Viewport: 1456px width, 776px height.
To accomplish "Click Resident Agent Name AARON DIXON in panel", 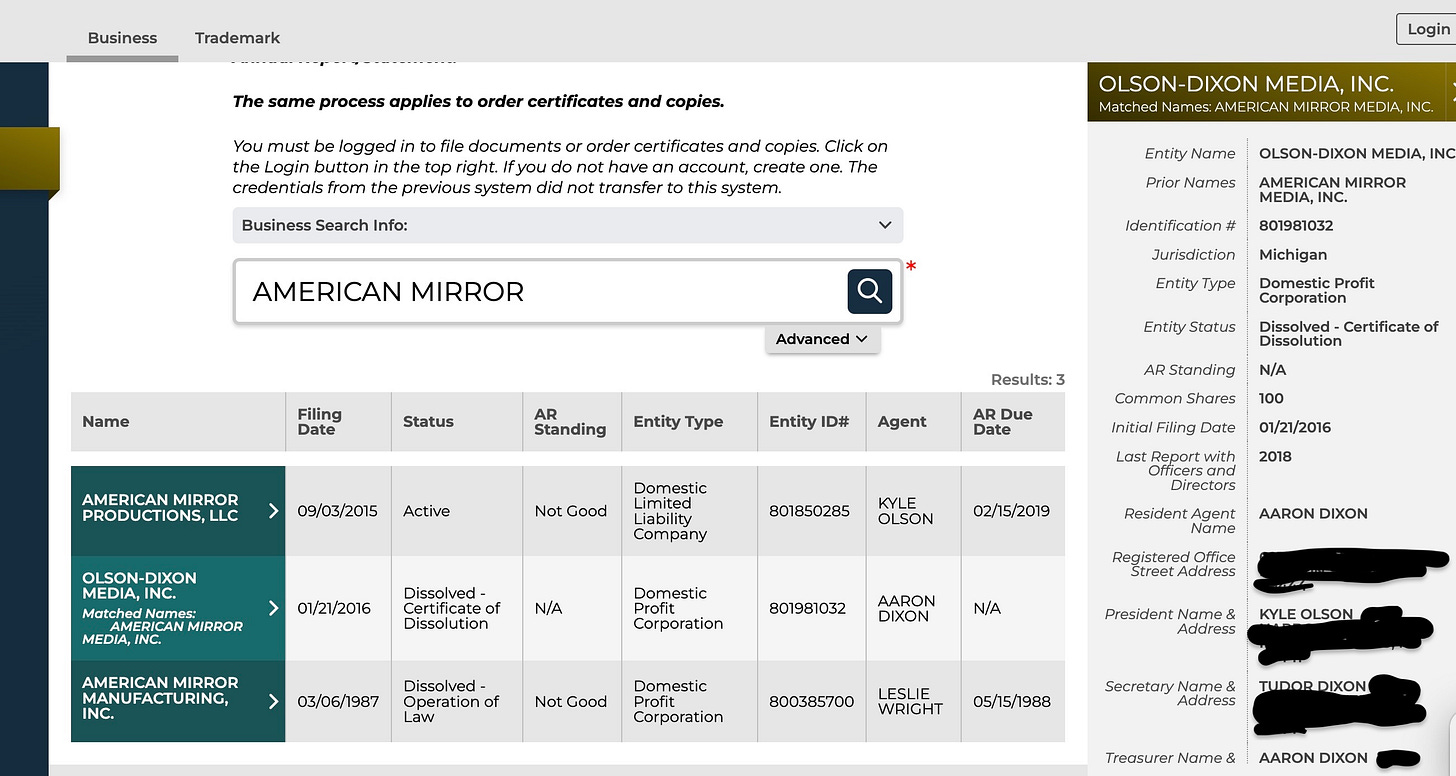I will (1313, 514).
